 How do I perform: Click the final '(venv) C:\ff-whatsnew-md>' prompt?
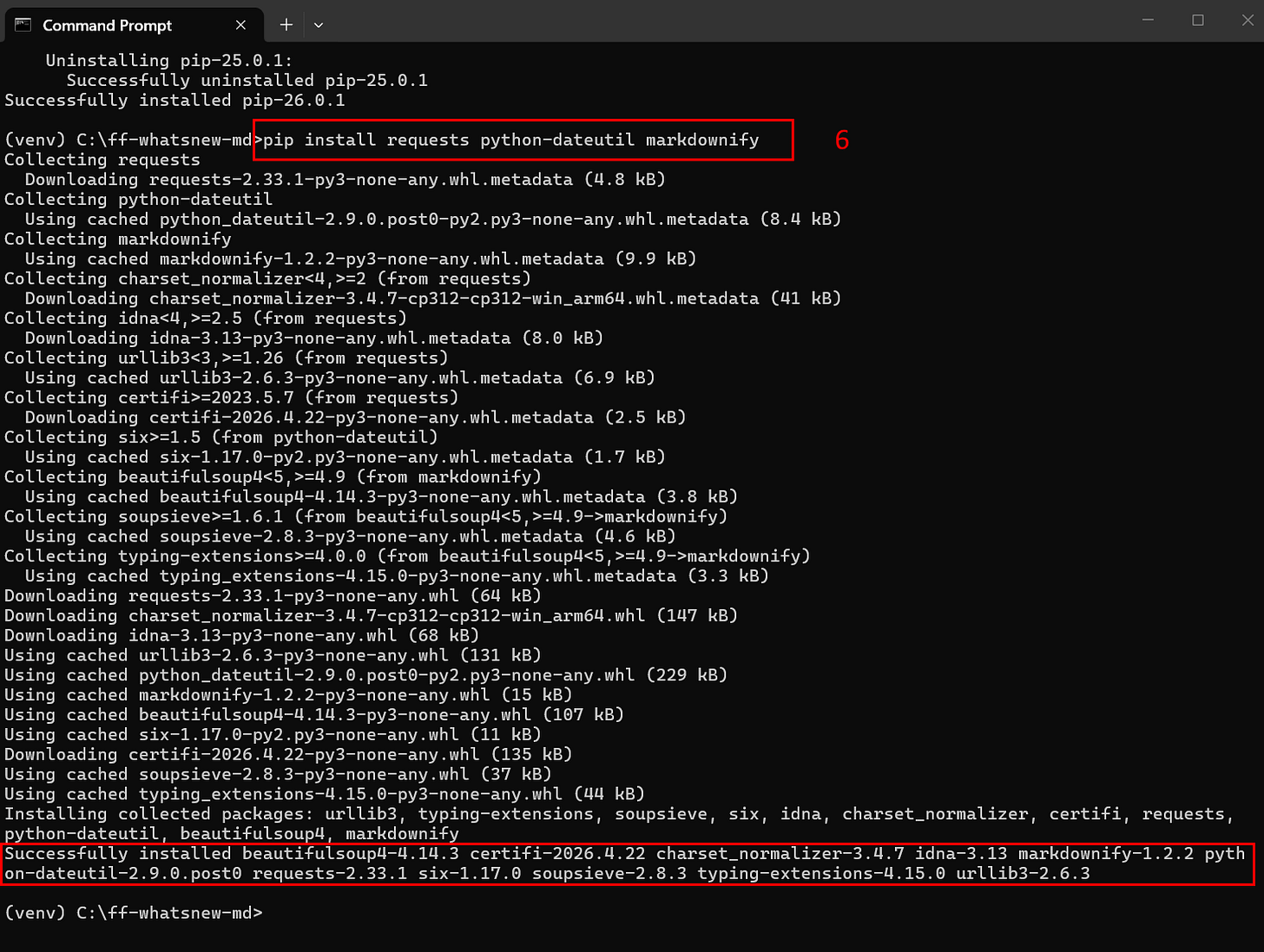[x=134, y=913]
